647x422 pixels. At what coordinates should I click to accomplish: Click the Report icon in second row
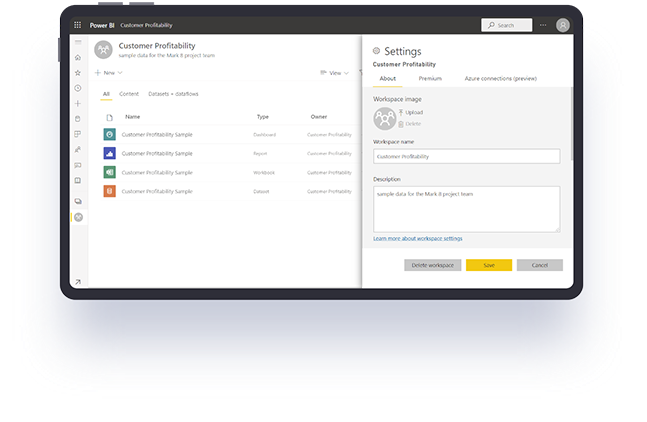point(109,153)
